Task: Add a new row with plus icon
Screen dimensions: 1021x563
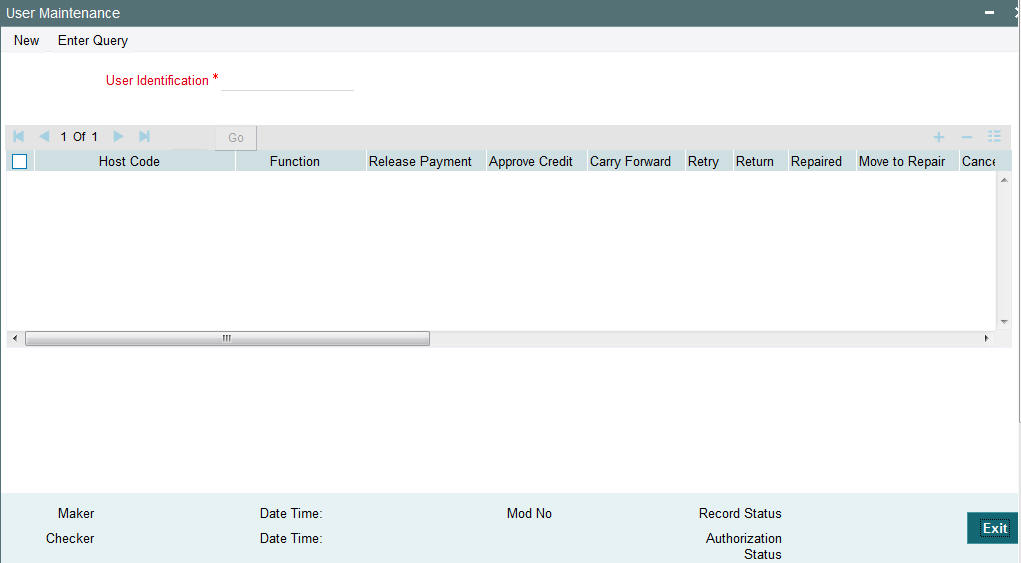Action: (938, 137)
